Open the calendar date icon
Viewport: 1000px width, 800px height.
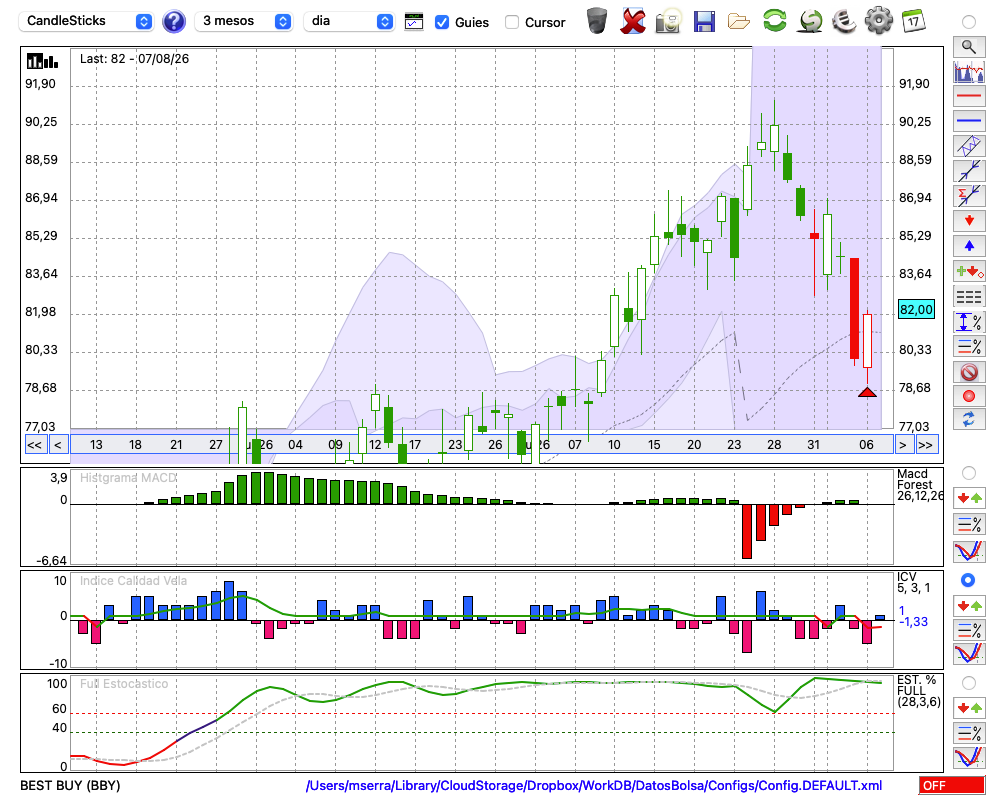(913, 21)
